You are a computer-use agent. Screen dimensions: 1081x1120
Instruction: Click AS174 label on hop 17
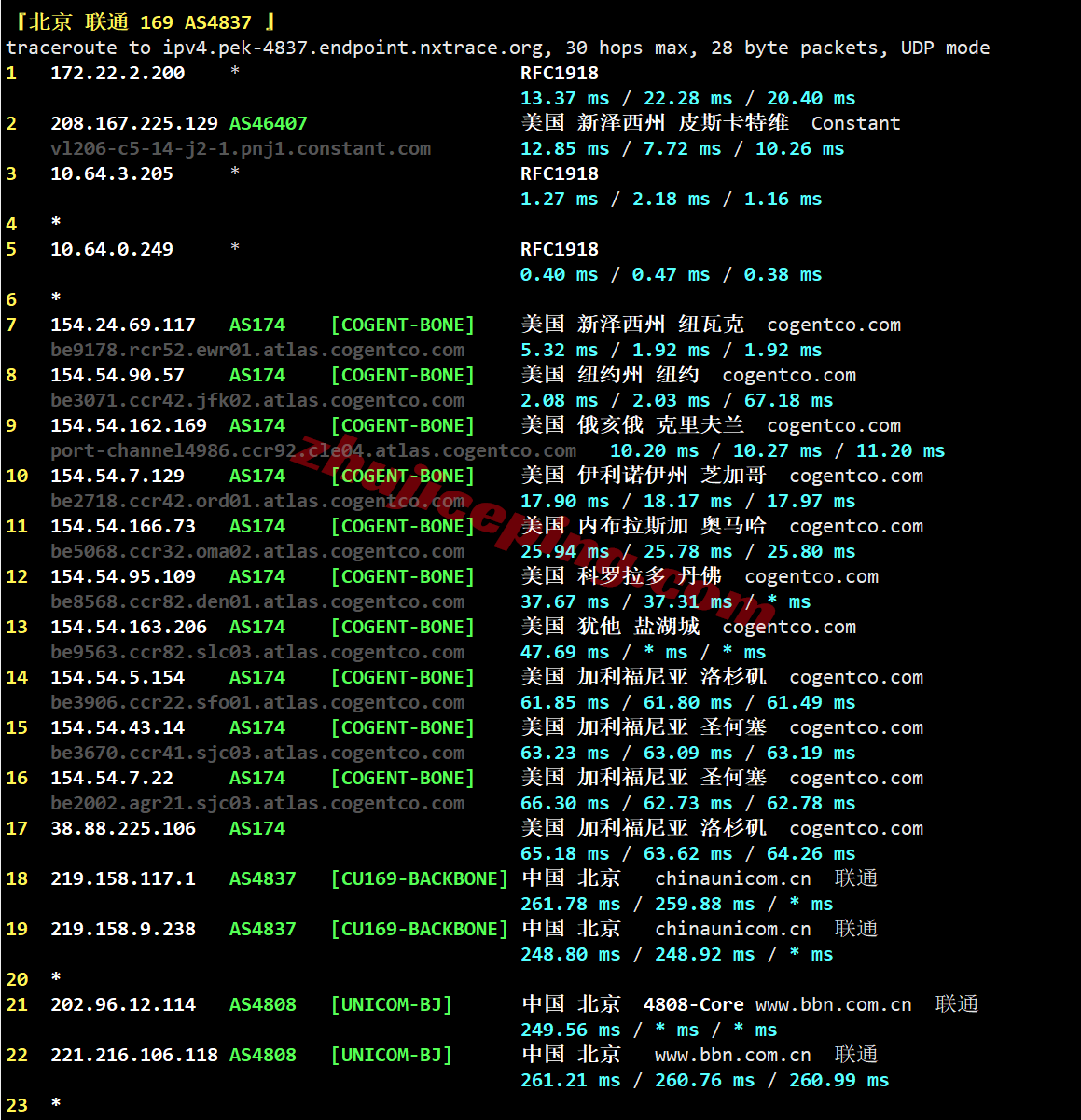click(257, 828)
